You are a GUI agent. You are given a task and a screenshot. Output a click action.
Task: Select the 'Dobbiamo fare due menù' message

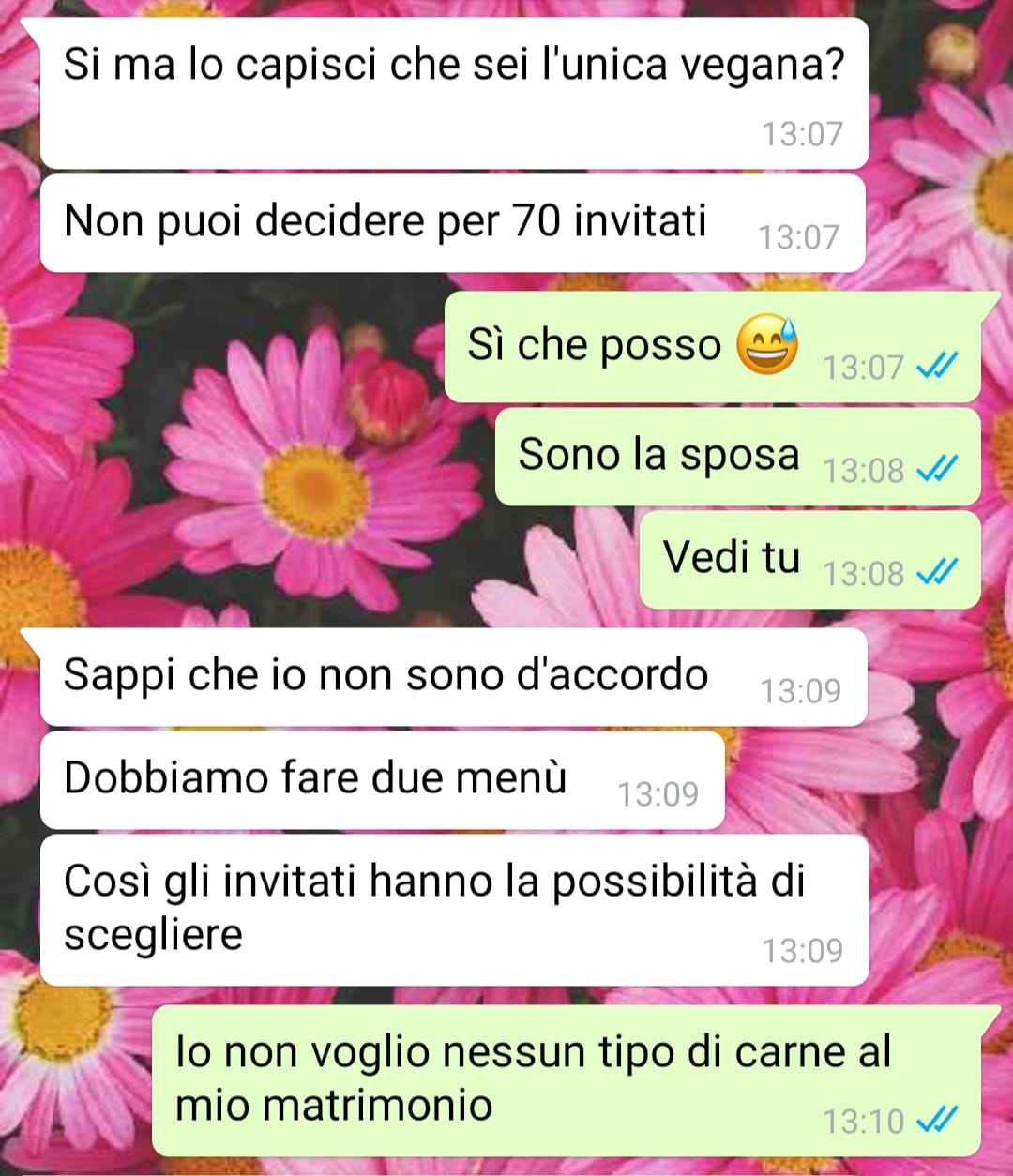pos(382,780)
